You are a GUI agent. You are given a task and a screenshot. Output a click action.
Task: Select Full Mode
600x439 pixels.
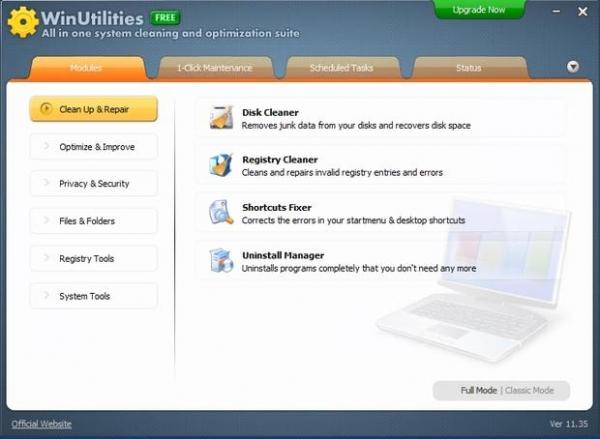[x=479, y=390]
